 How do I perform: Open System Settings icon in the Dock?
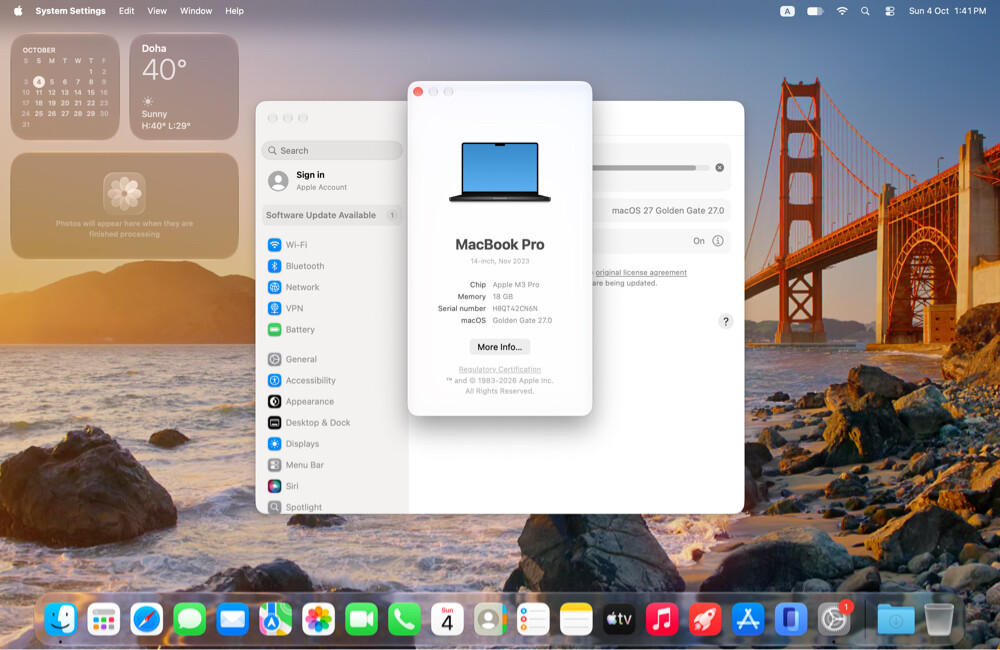(x=834, y=619)
